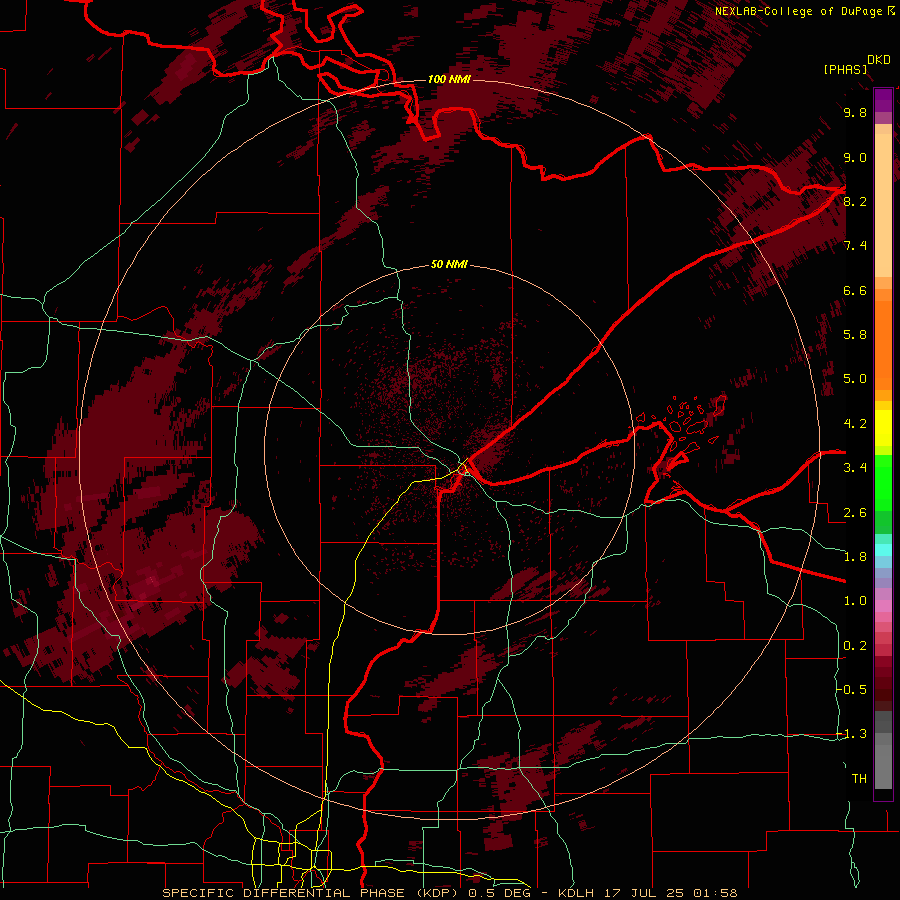Select the purple top segment of color bar
Screen dimensions: 900x900
click(883, 100)
